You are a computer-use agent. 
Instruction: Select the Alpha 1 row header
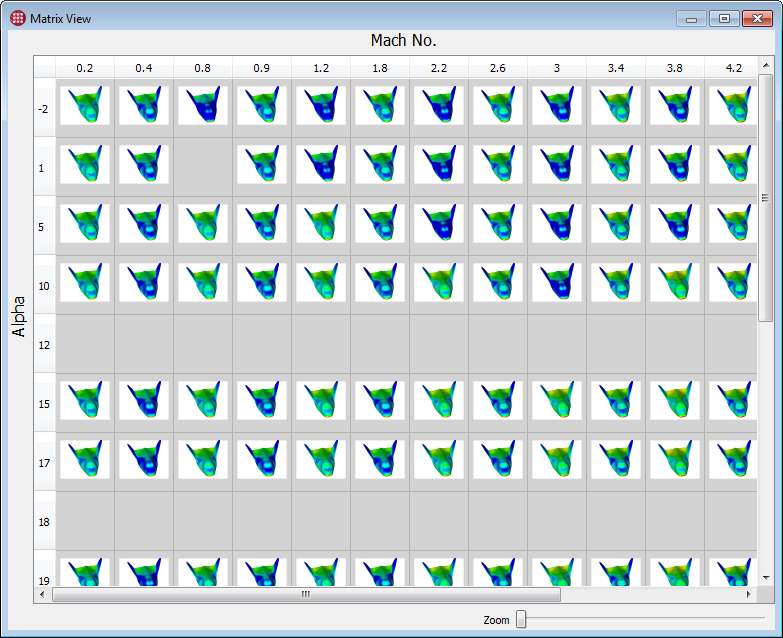pyautogui.click(x=44, y=166)
